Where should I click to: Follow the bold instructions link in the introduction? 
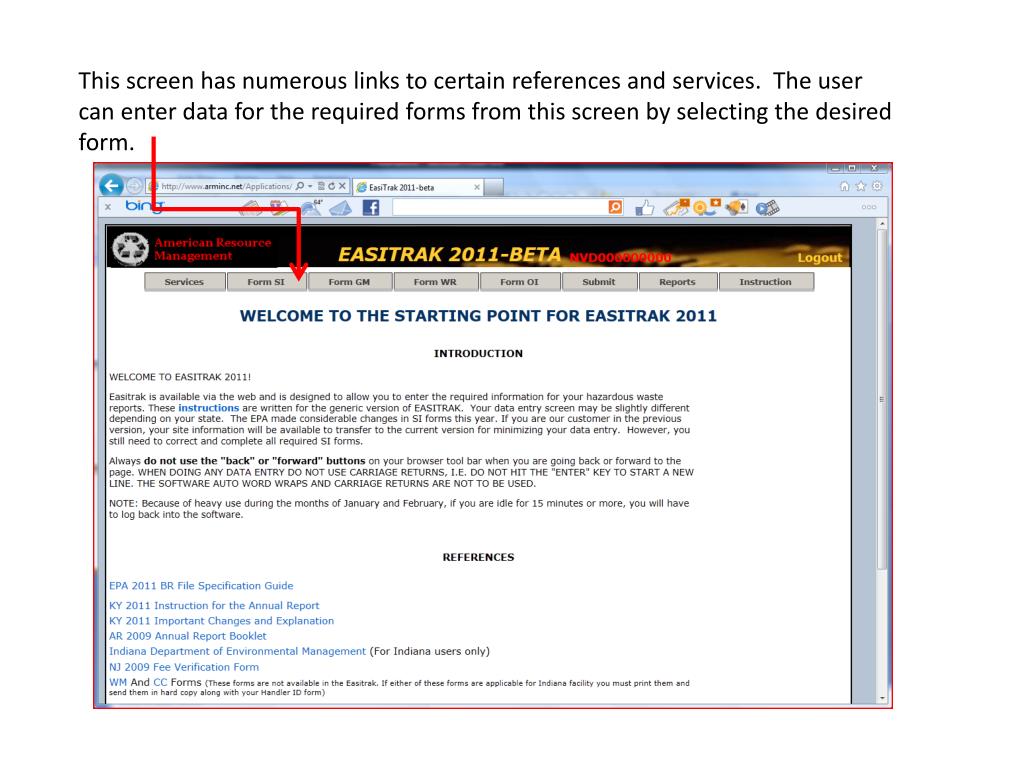click(209, 408)
